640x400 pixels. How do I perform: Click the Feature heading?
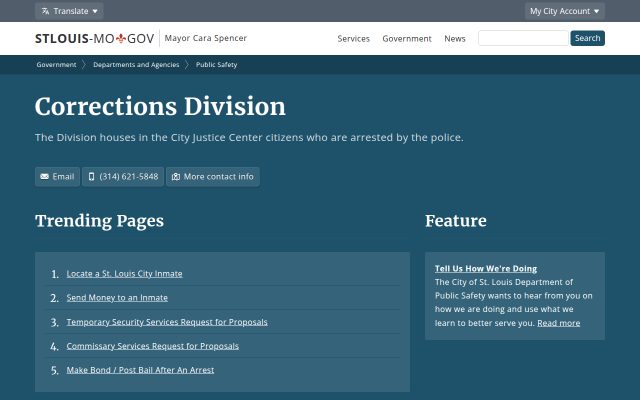456,221
